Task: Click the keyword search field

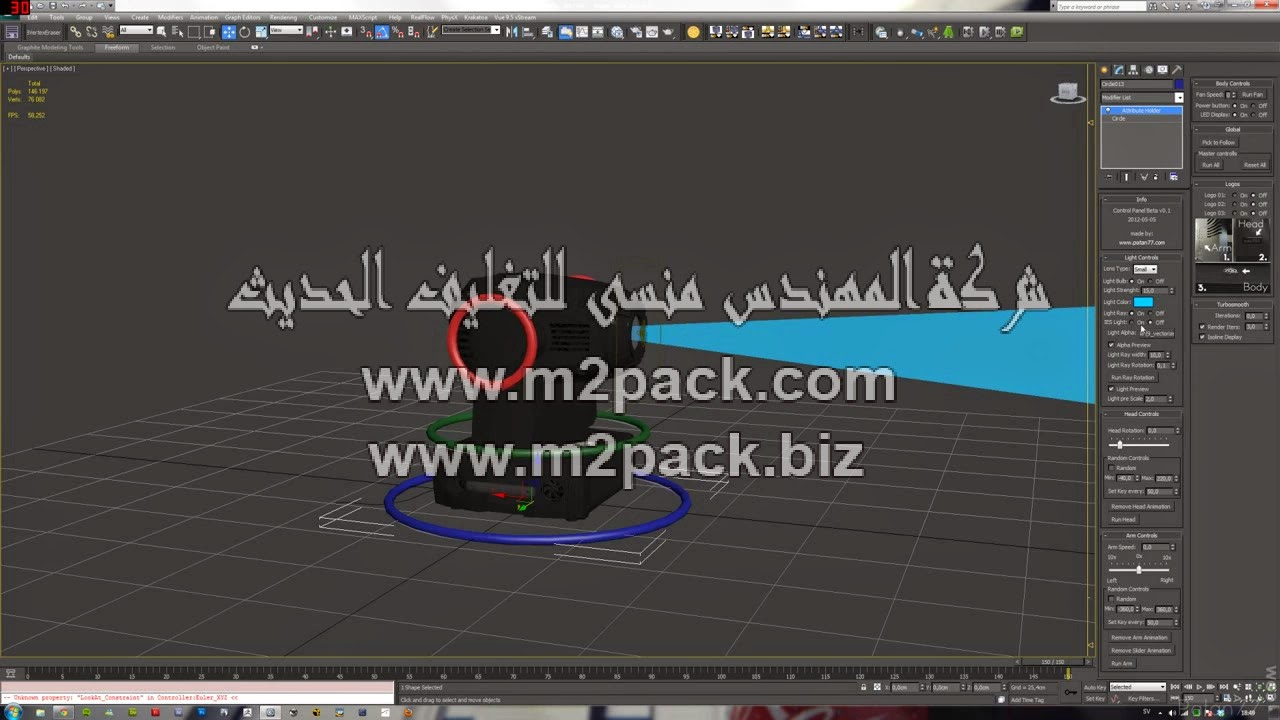Action: click(1103, 7)
